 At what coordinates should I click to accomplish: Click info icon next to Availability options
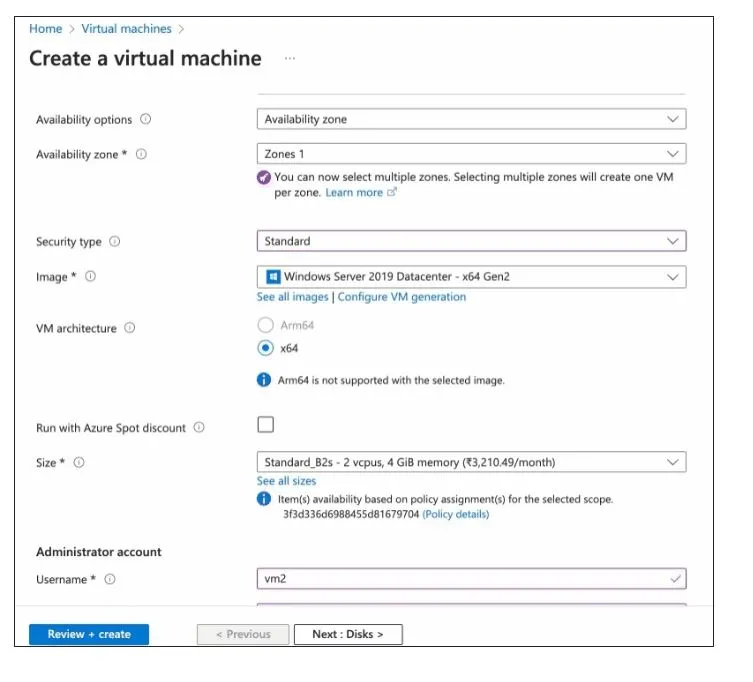[146, 119]
